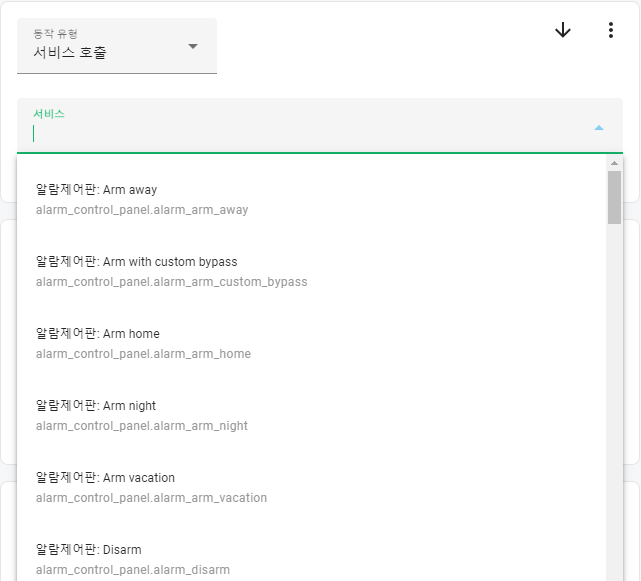Screen dimensions: 641x581
Task: Select 알람제어판: Arm vacation service
Action: click(x=312, y=487)
